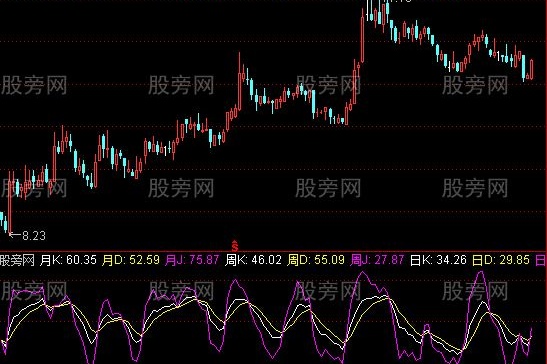Click the 日D: 29.85 indicator value
547x364 pixels.
pos(501,260)
